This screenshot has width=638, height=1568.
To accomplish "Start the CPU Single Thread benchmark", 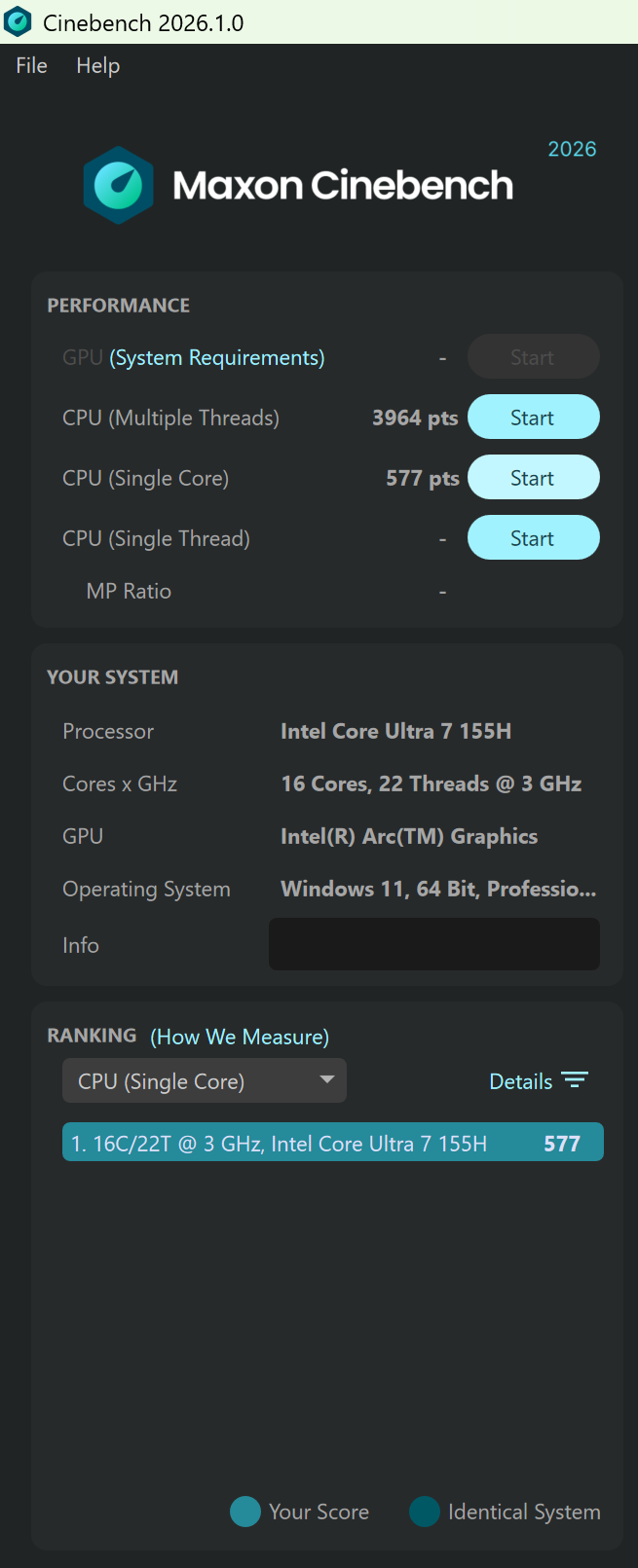I will tap(533, 538).
